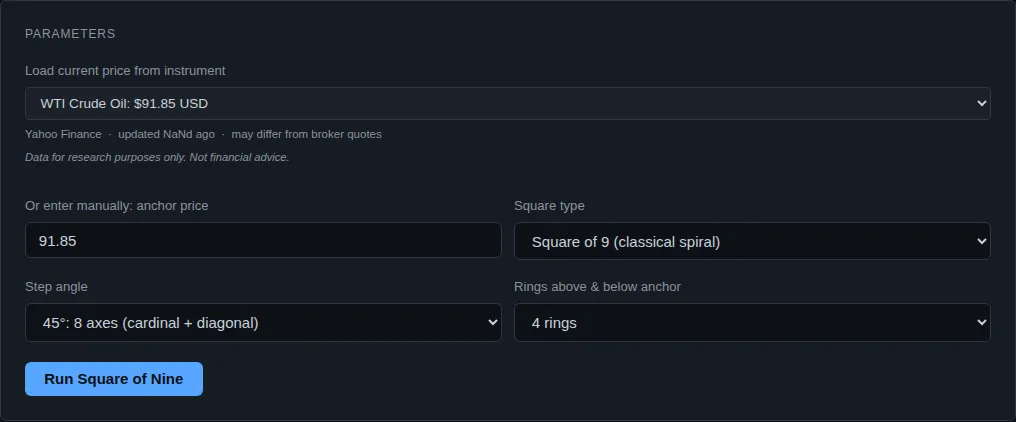Click the Rings above & below anchor label

coord(597,287)
